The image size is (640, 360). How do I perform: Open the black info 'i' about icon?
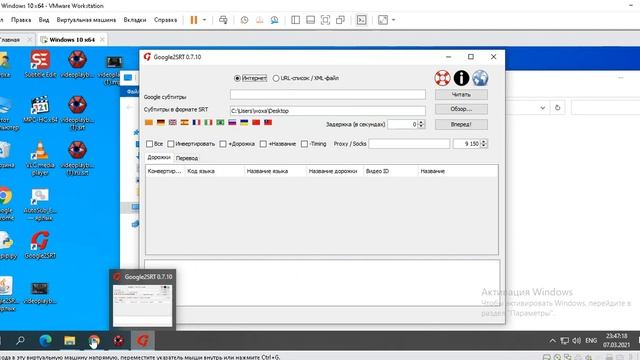pos(462,78)
